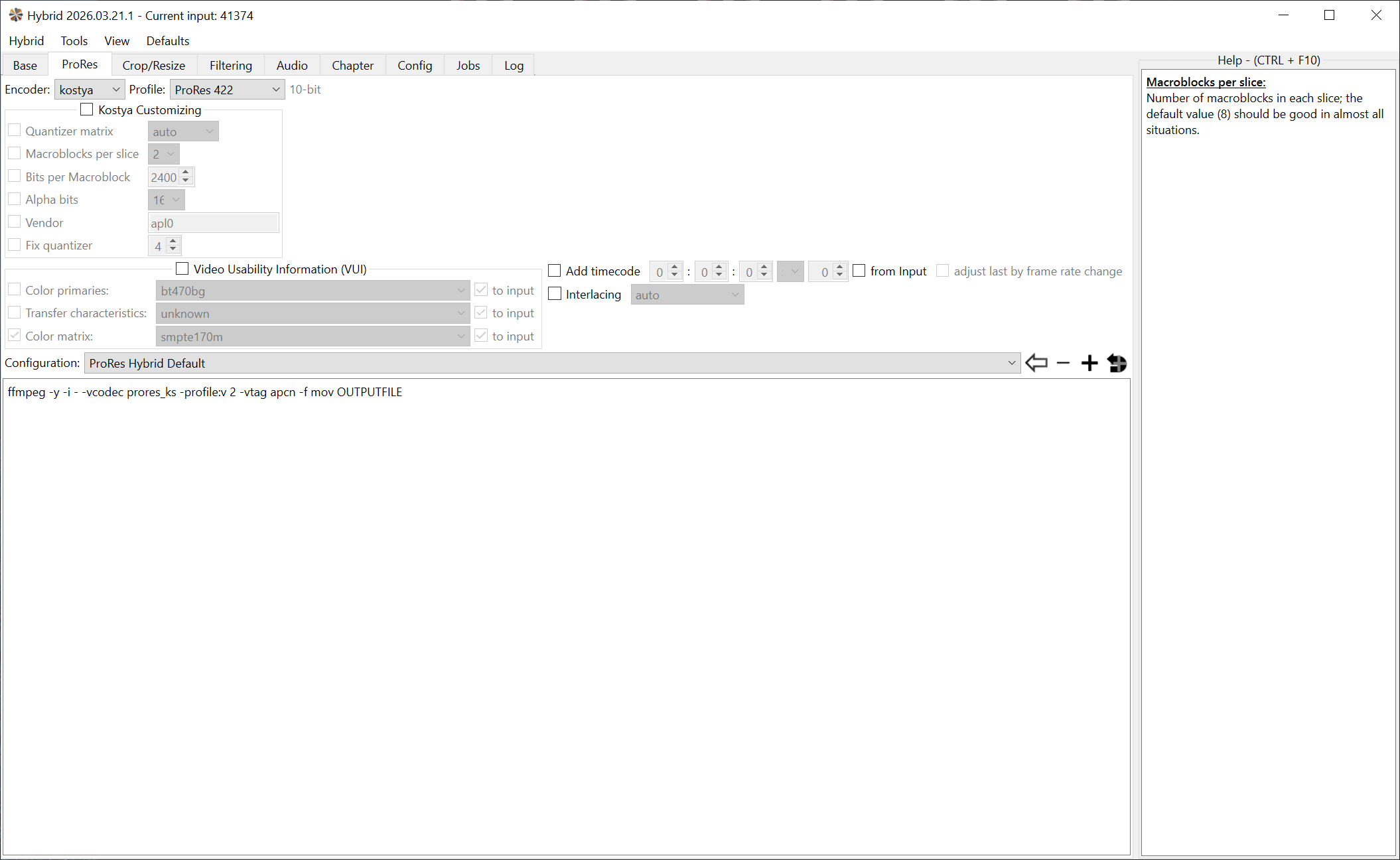Open the Alpha bits dropdown

click(x=166, y=200)
